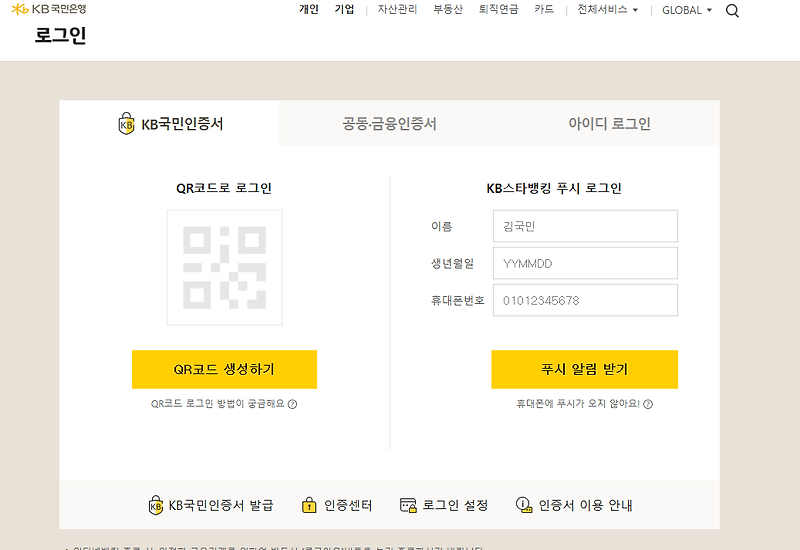
Task: Click the QR코드로 로그인 heading
Action: [223, 188]
